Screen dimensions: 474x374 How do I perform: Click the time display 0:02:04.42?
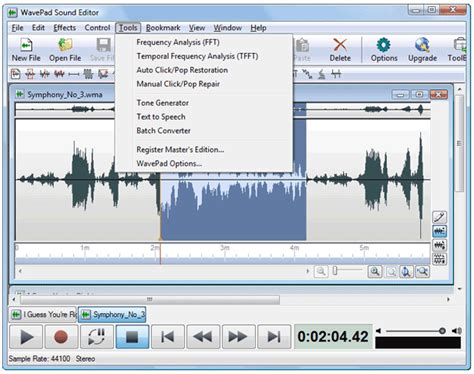tap(333, 337)
